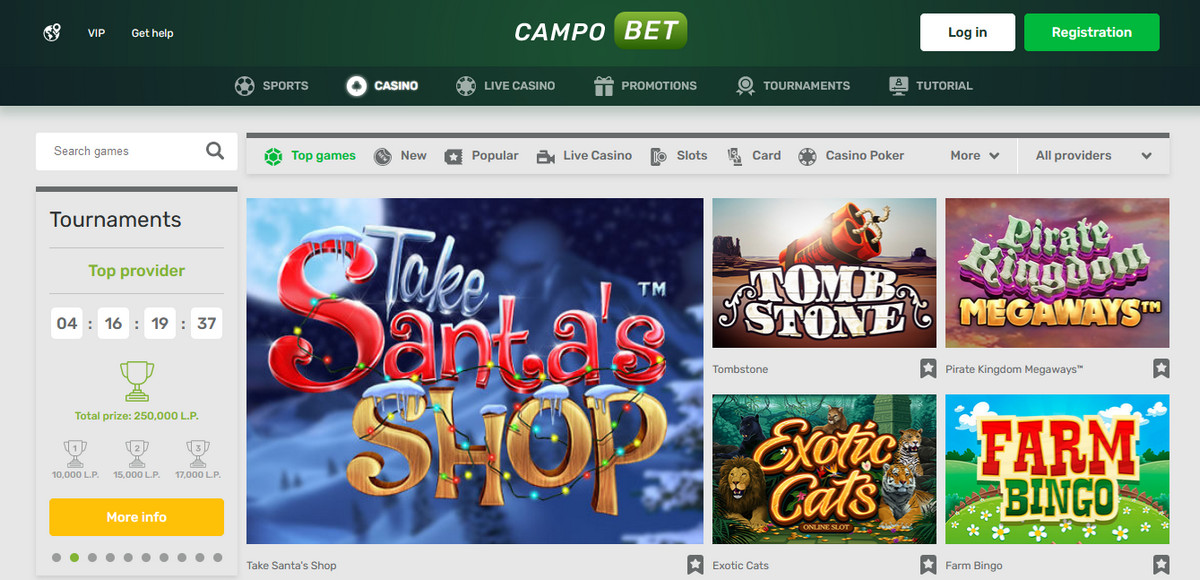Click the Sports soccer ball icon

[x=244, y=86]
